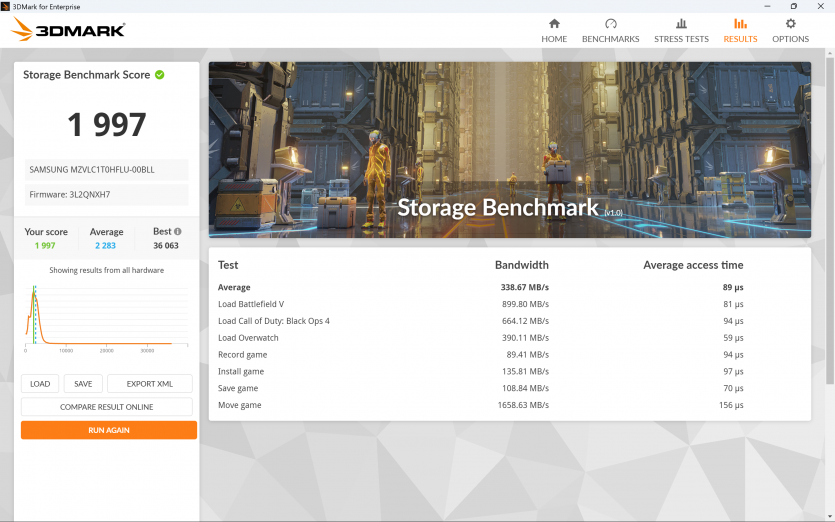Click COMPARE RESULT ONLINE button
This screenshot has height=522, width=835.
click(x=106, y=407)
